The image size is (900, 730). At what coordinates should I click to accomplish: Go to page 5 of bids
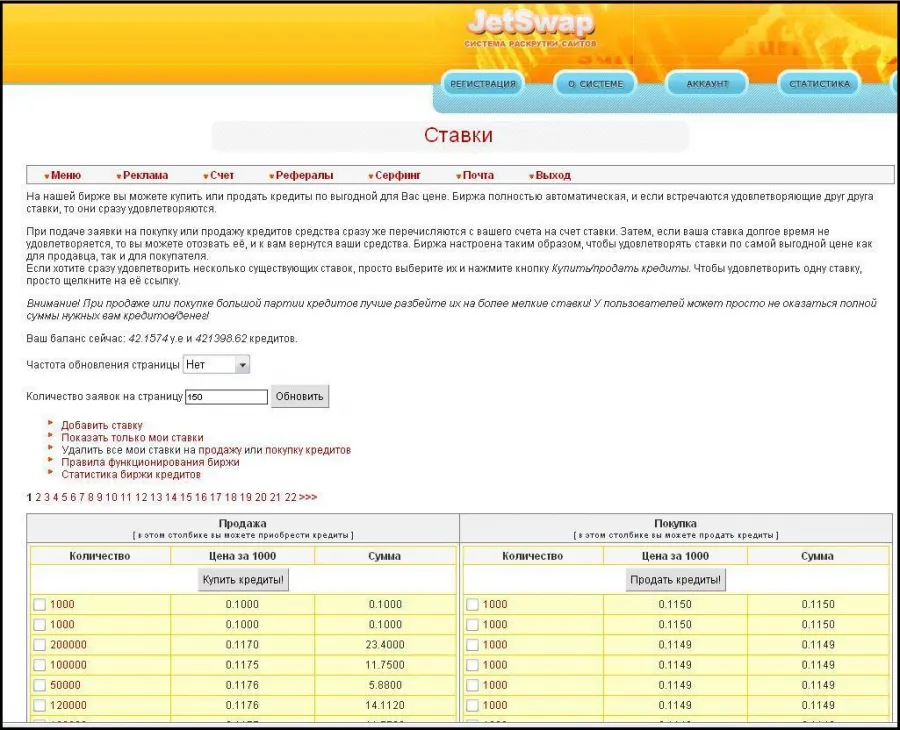64,497
